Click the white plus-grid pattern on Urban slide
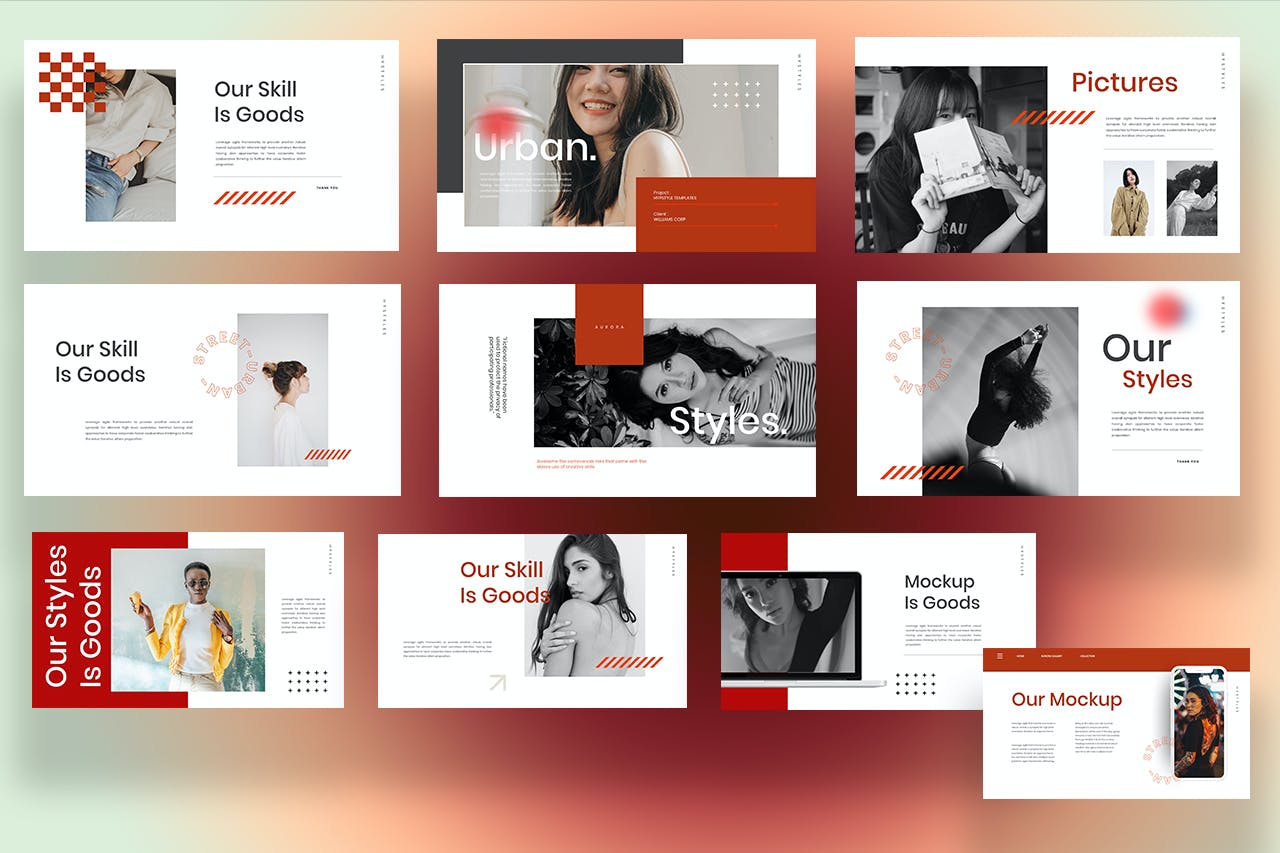 [x=736, y=95]
